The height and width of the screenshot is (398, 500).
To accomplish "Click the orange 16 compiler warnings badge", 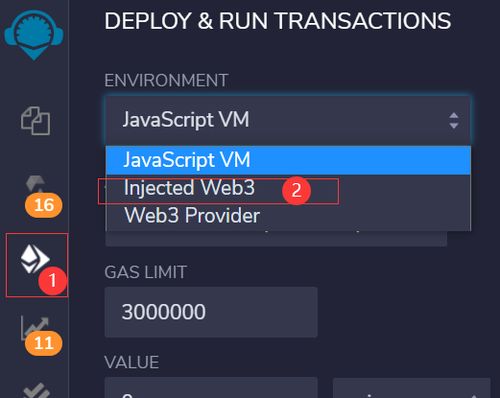I will (44, 205).
